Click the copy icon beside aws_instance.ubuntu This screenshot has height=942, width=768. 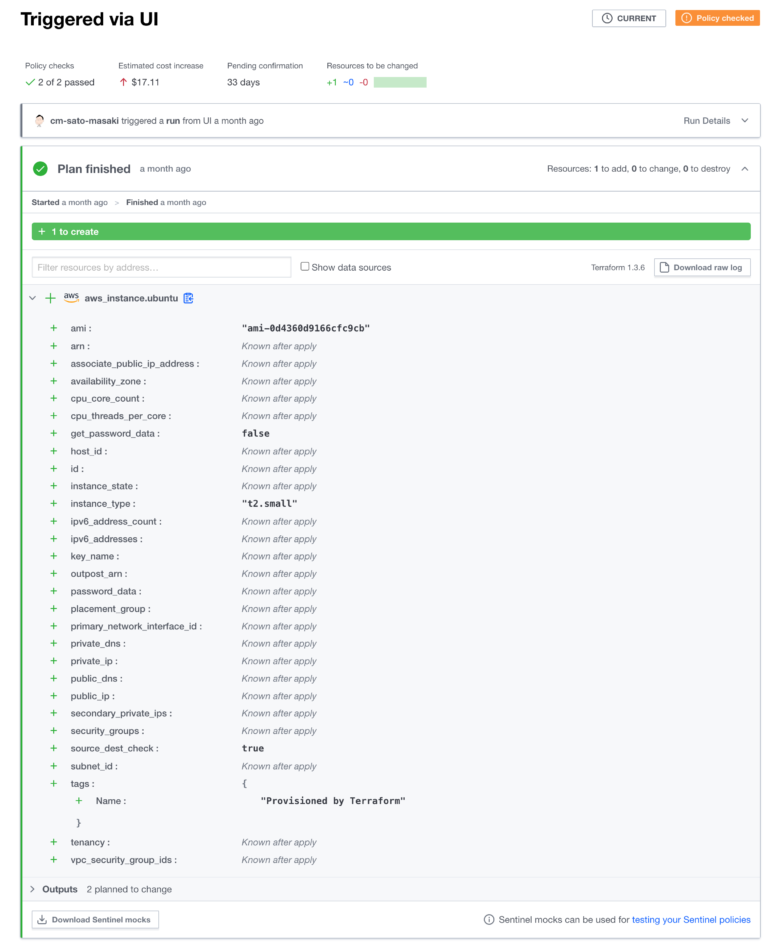pyautogui.click(x=188, y=297)
